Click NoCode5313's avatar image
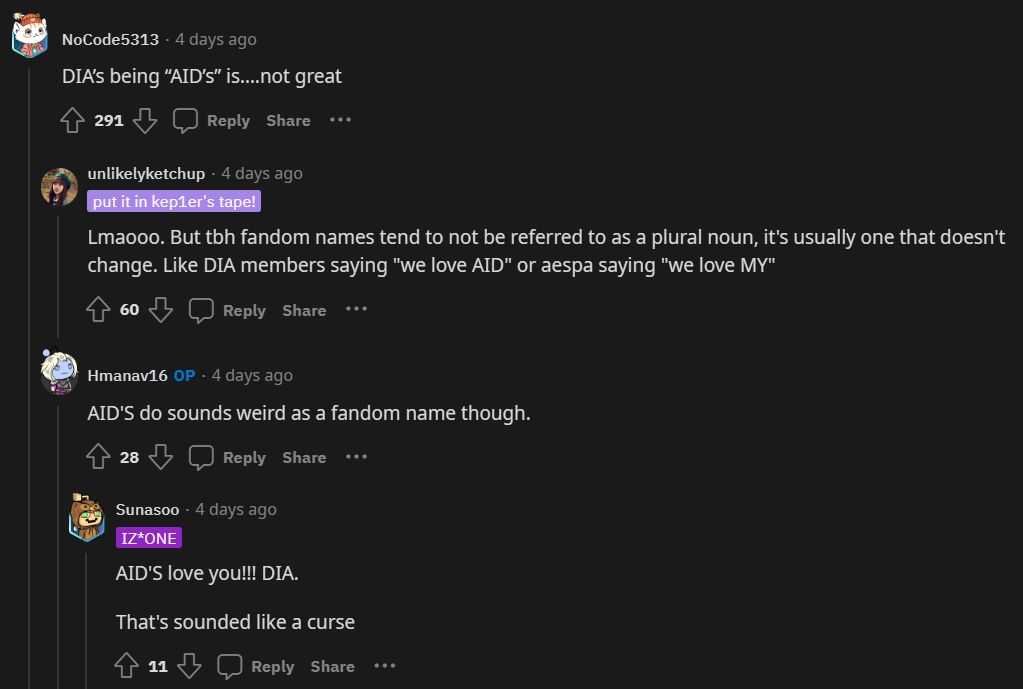The width and height of the screenshot is (1023, 689). click(29, 38)
